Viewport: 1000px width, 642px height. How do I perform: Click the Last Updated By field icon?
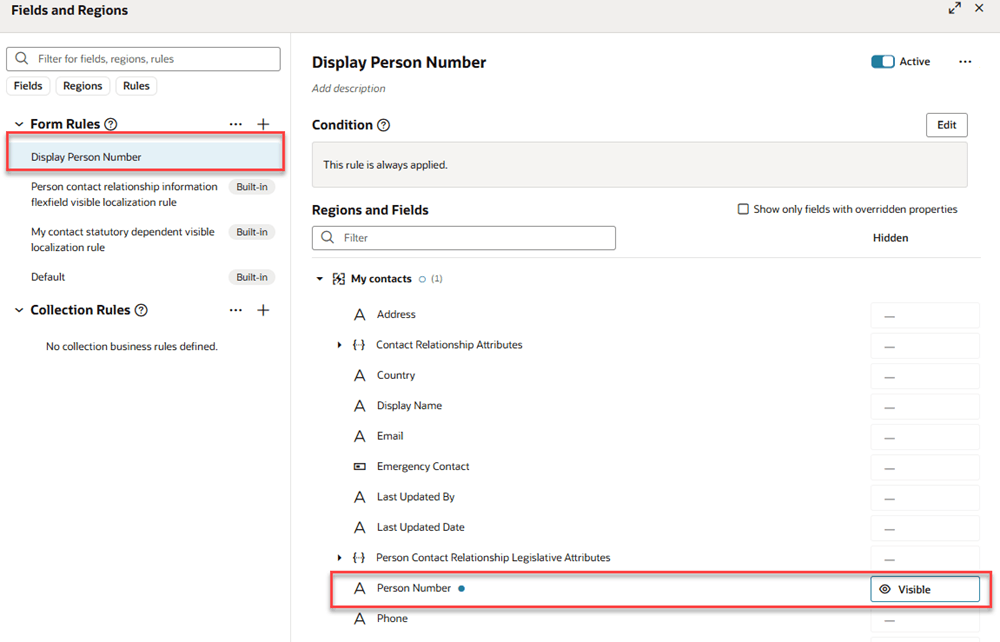click(x=360, y=497)
